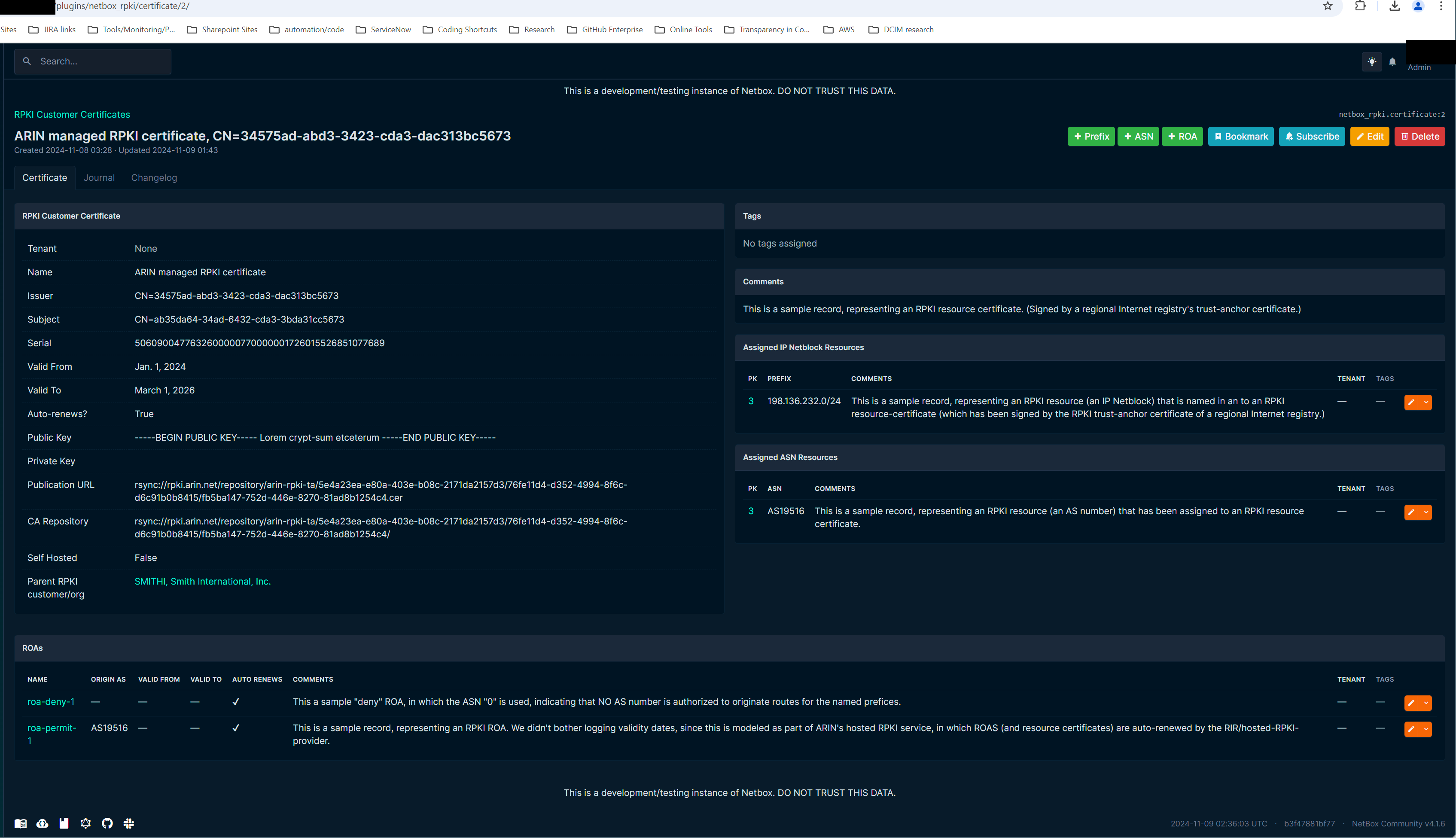1456x838 pixels.
Task: Open the REST API cloud icon in footer
Action: 43,824
